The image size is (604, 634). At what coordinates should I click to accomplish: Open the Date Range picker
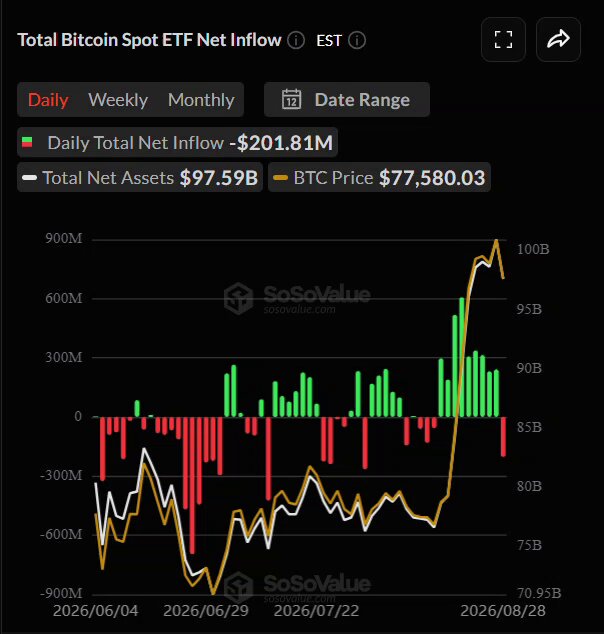pyautogui.click(x=347, y=99)
